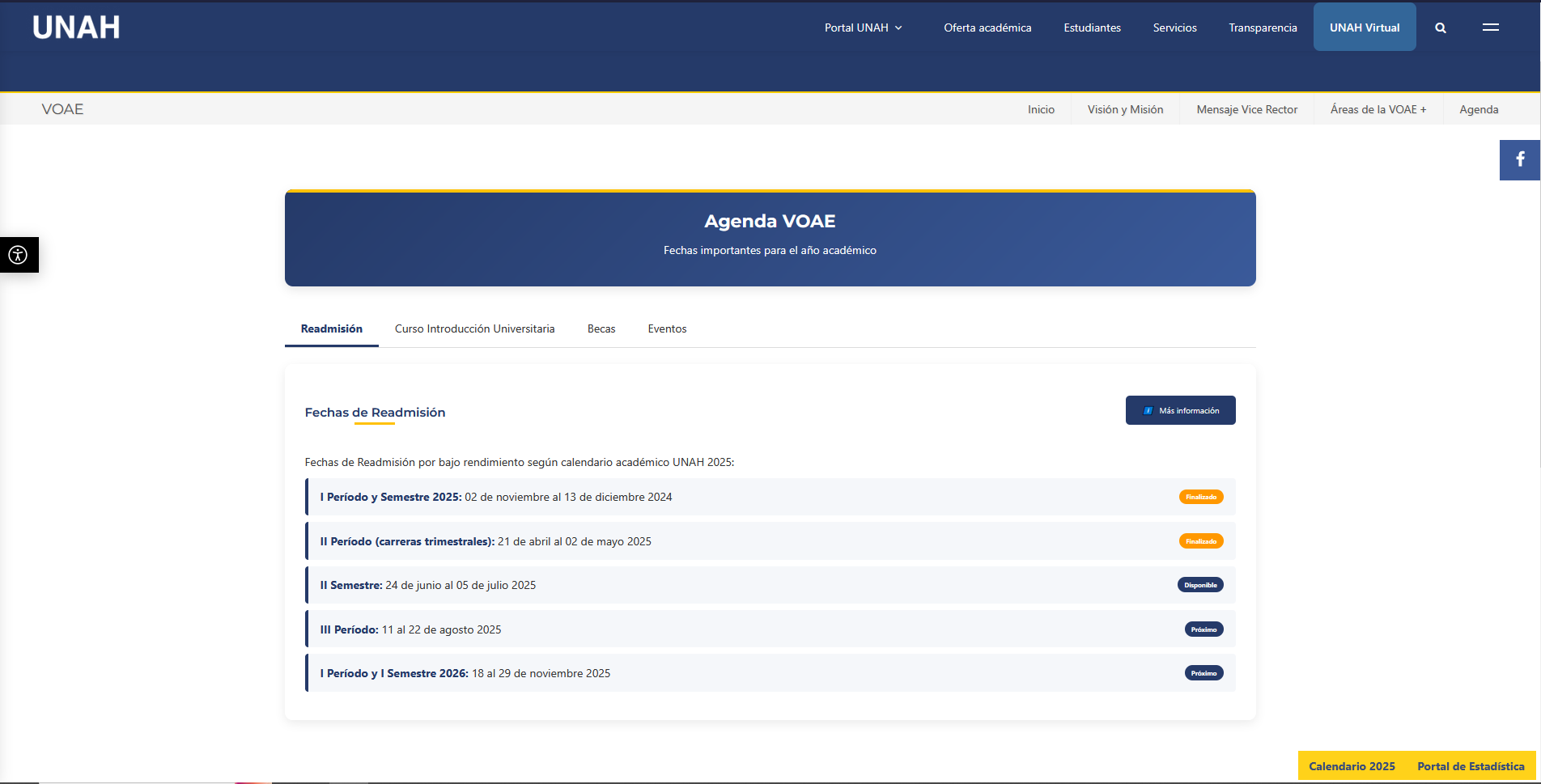Screen dimensions: 1541x784
Task: Go to Mensaje Vice Rector
Action: (1246, 109)
